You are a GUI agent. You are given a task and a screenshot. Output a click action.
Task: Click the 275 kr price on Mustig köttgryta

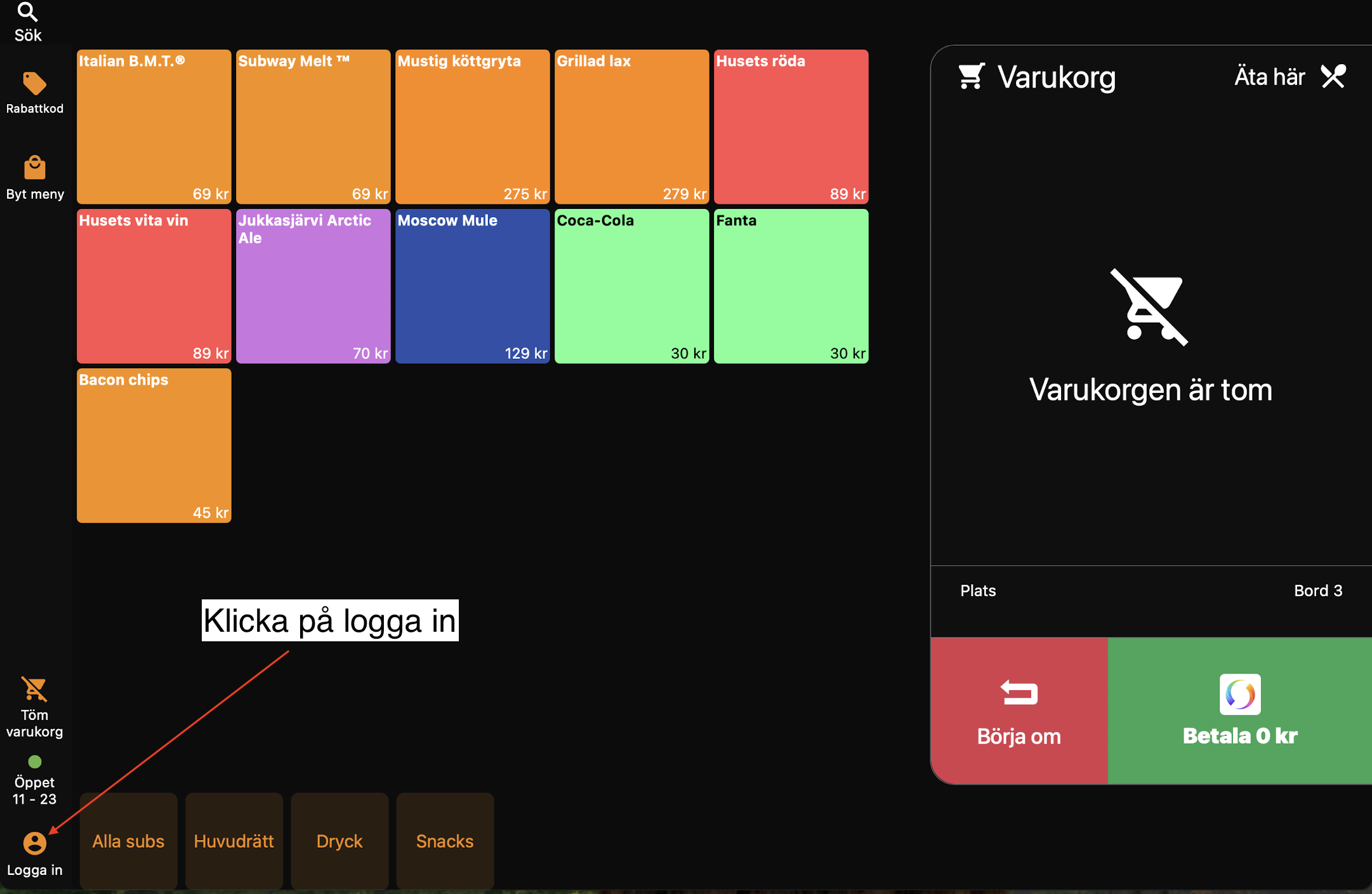pos(525,194)
